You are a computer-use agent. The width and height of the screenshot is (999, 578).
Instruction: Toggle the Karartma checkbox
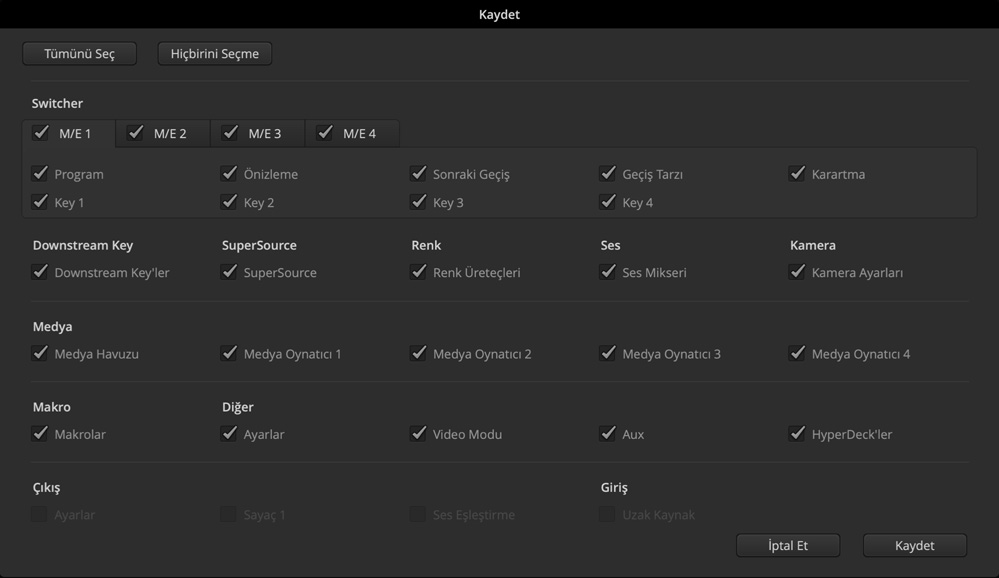(797, 174)
